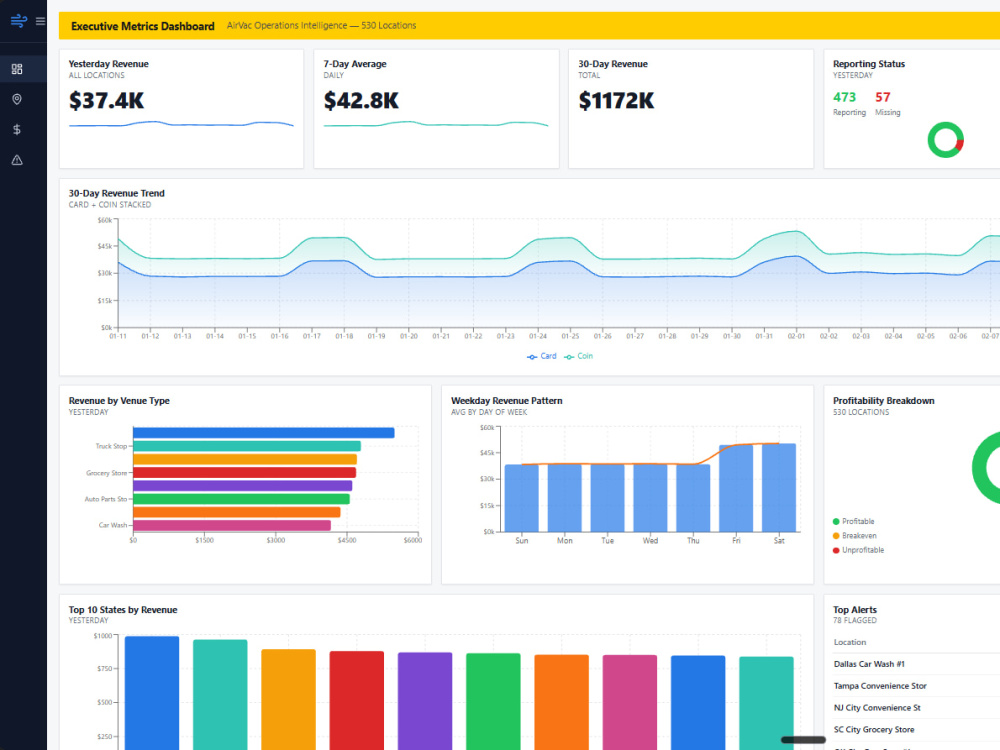Click the Sat bar in Weekday Revenue Pattern
1000x750 pixels.
click(779, 488)
